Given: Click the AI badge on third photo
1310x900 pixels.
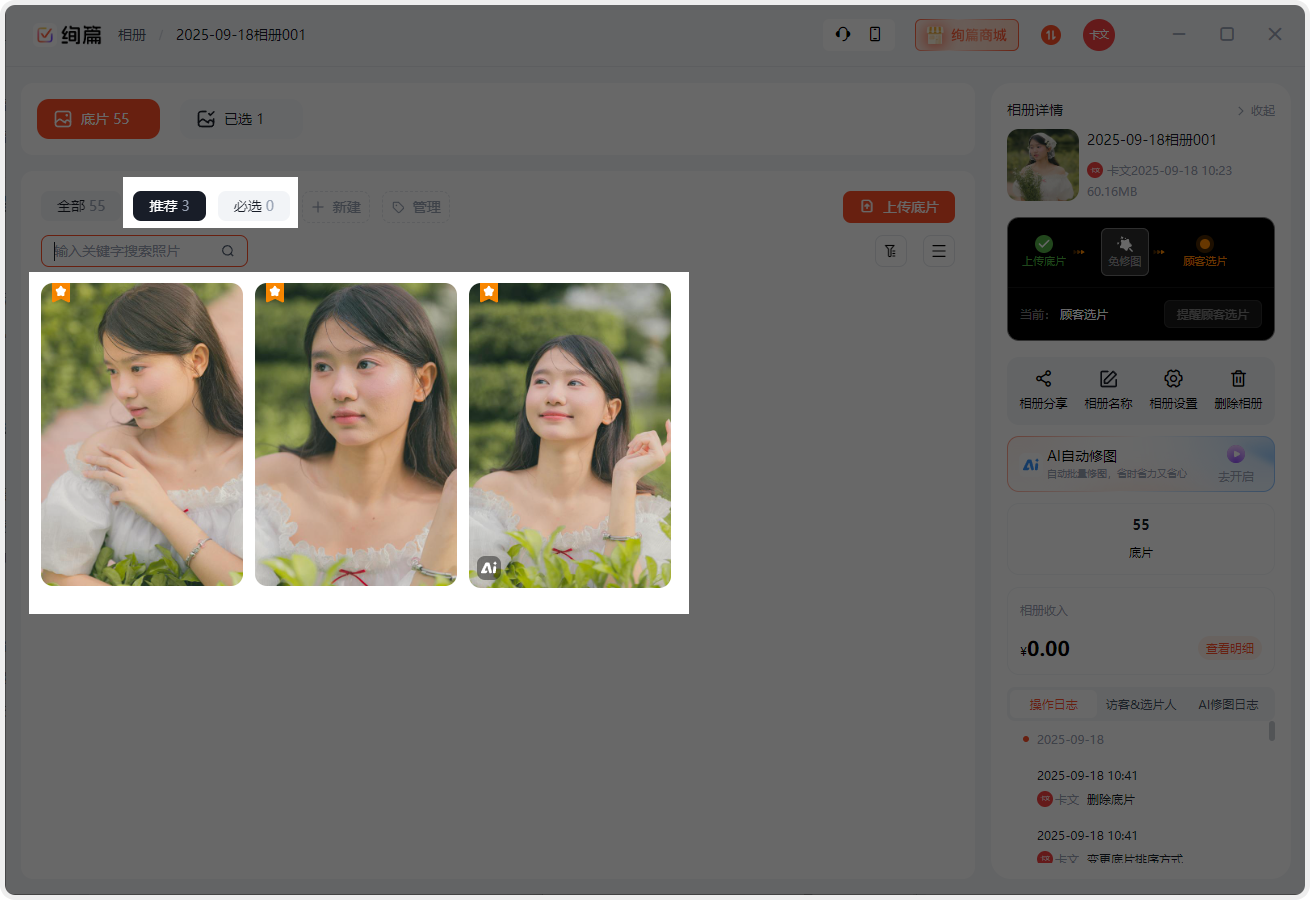Looking at the screenshot, I should [x=489, y=568].
